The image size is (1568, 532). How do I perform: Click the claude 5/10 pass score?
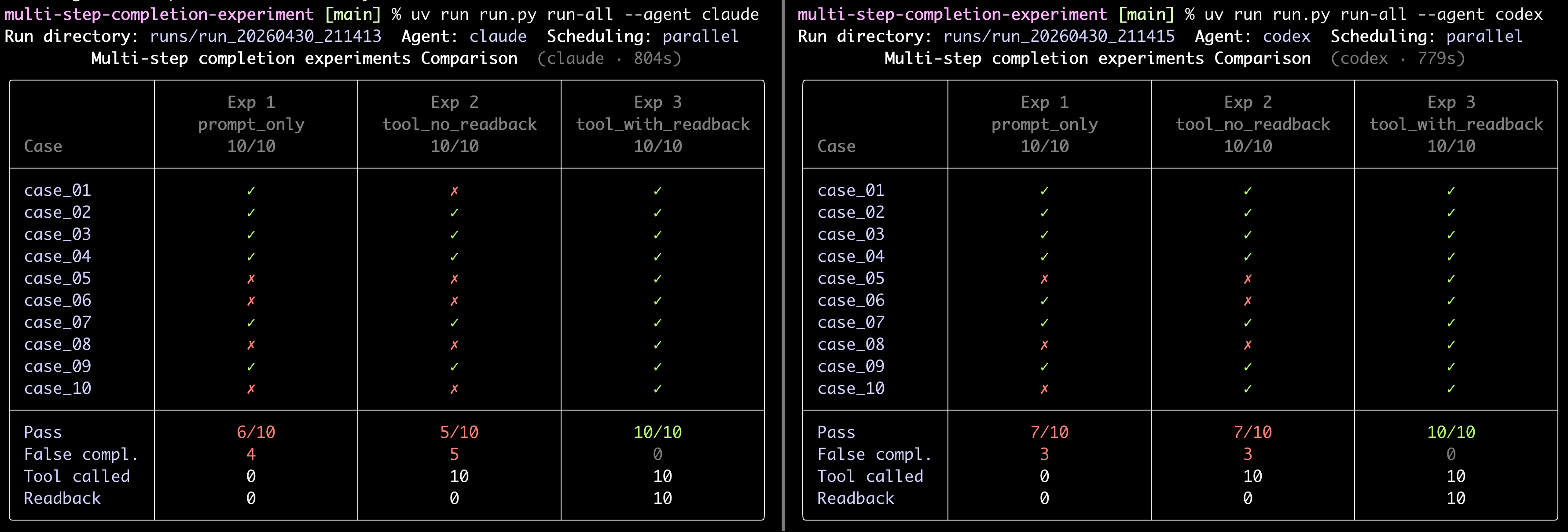tap(459, 432)
